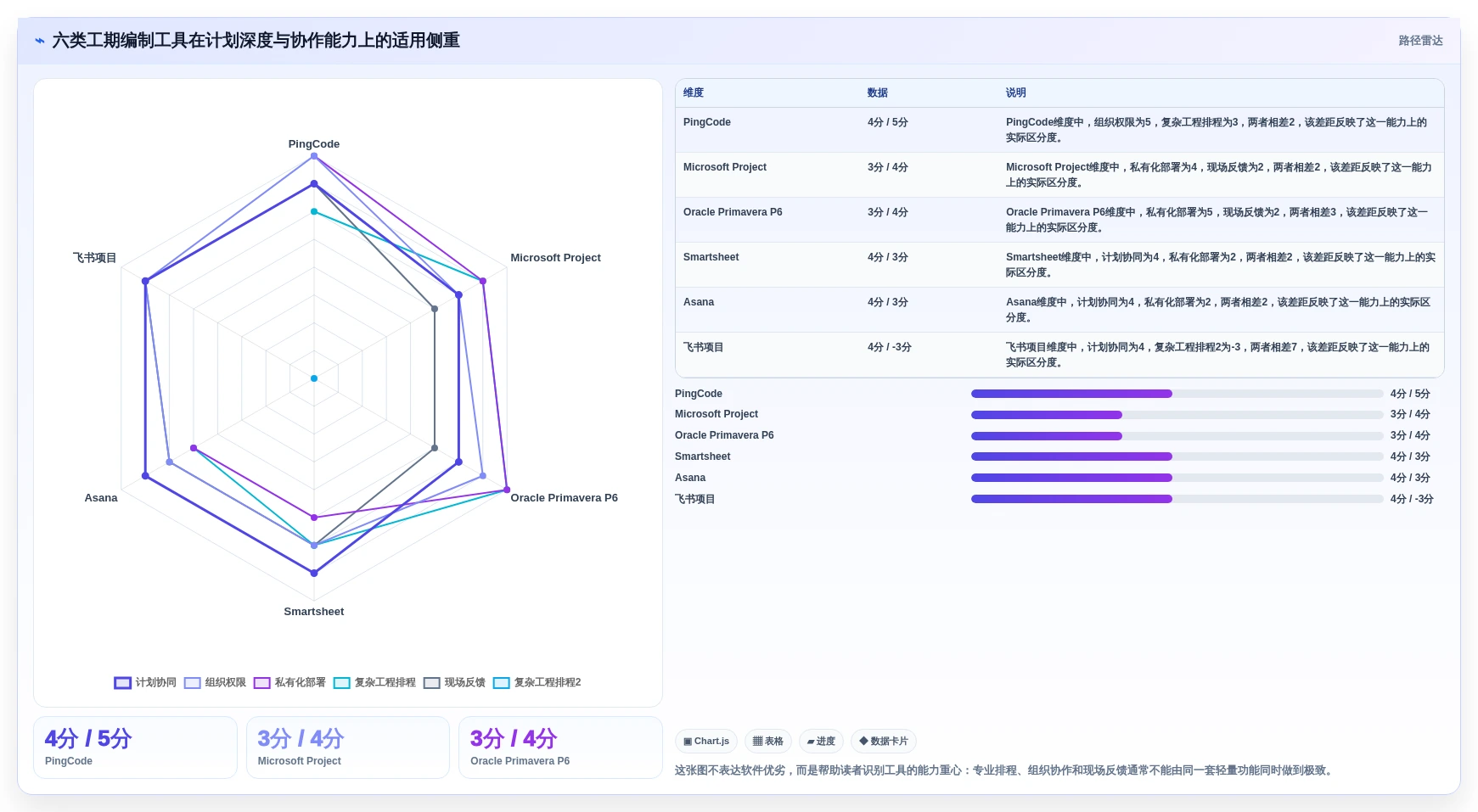Screen dimensions: 1478x812
Task: Click the Smartsheet progress bar
Action: coord(1177,456)
